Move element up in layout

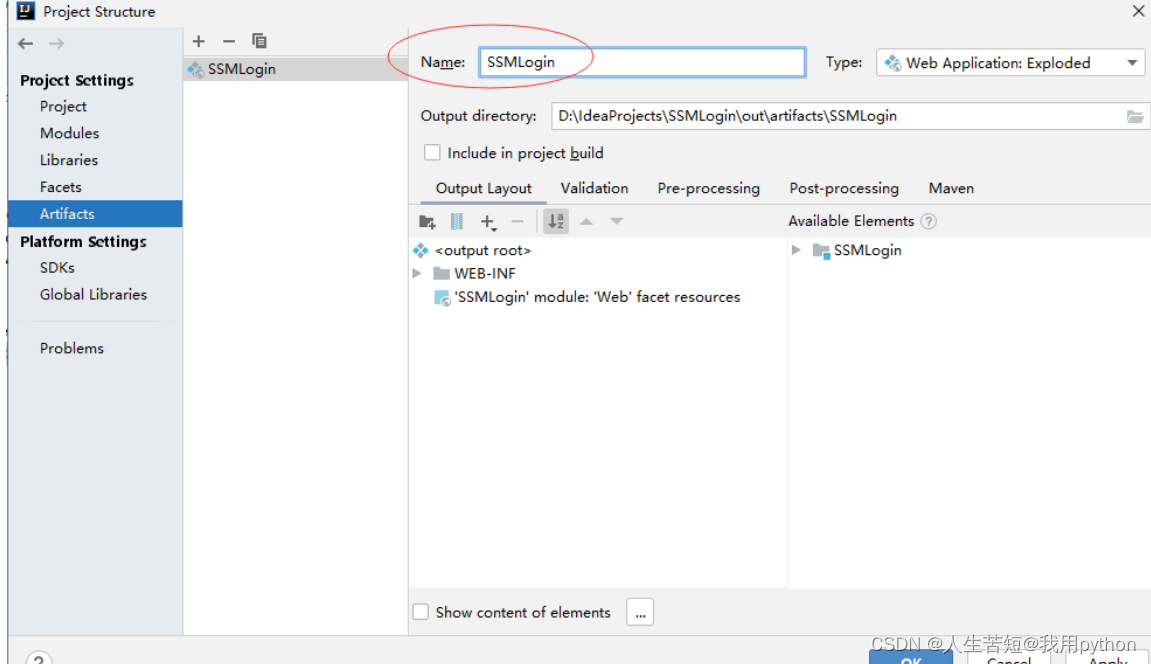tap(587, 222)
